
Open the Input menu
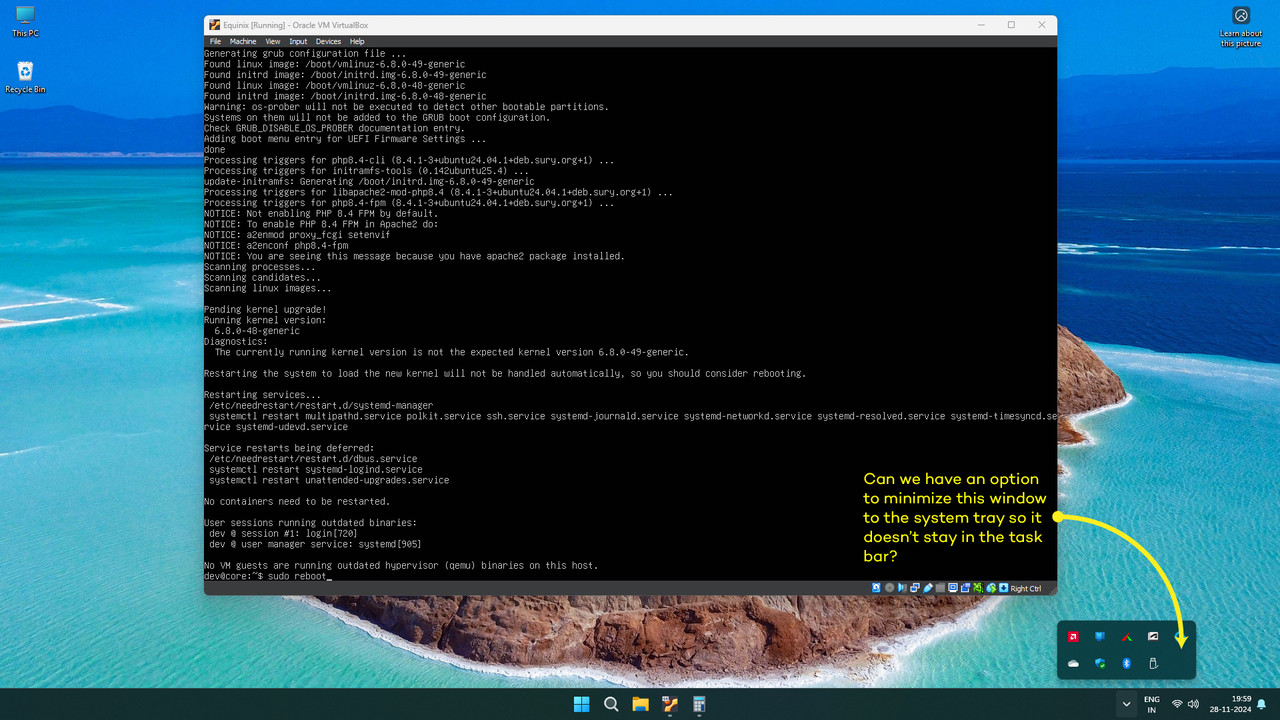298,41
